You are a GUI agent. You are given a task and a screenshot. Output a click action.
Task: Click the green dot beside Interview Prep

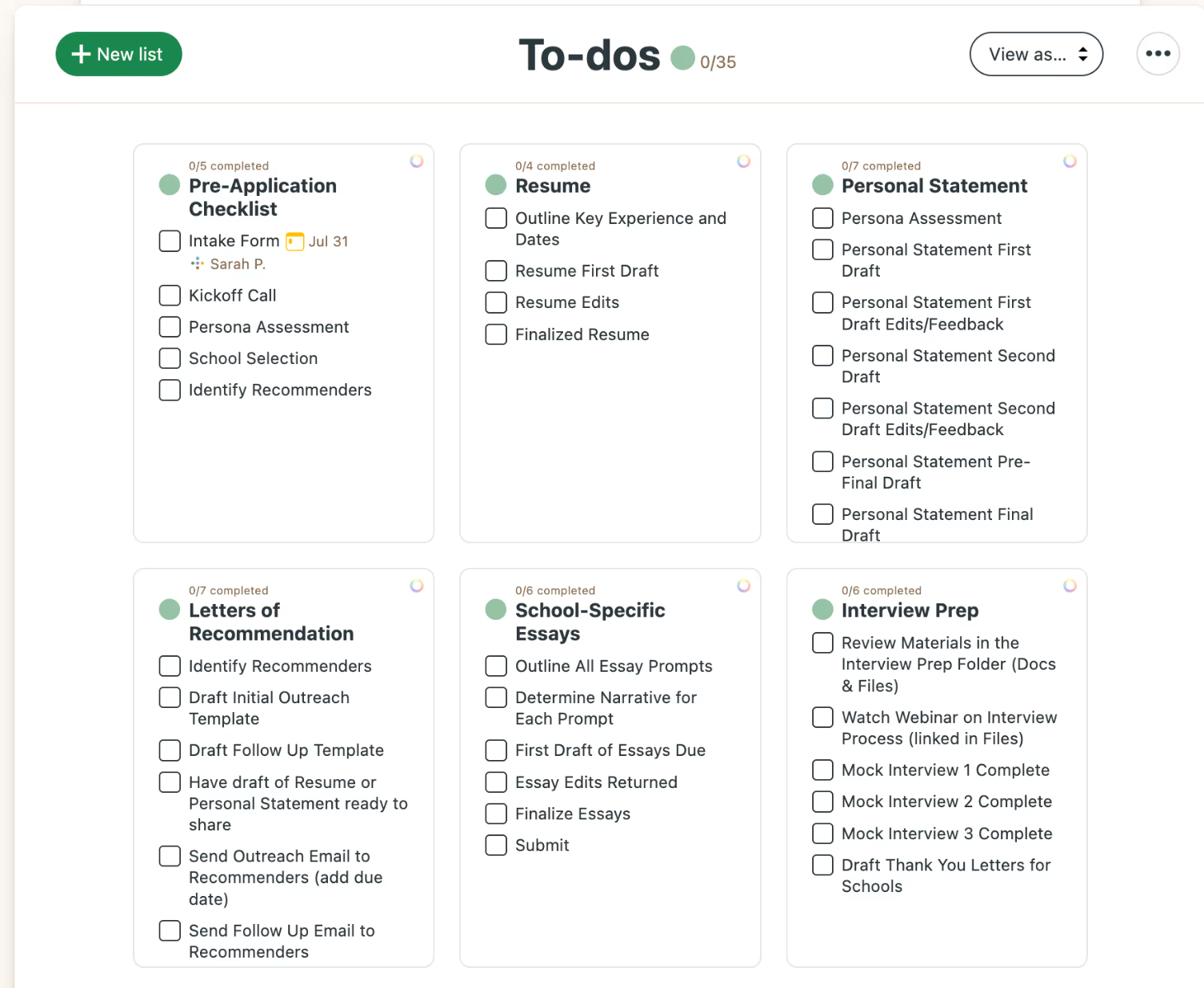point(822,610)
